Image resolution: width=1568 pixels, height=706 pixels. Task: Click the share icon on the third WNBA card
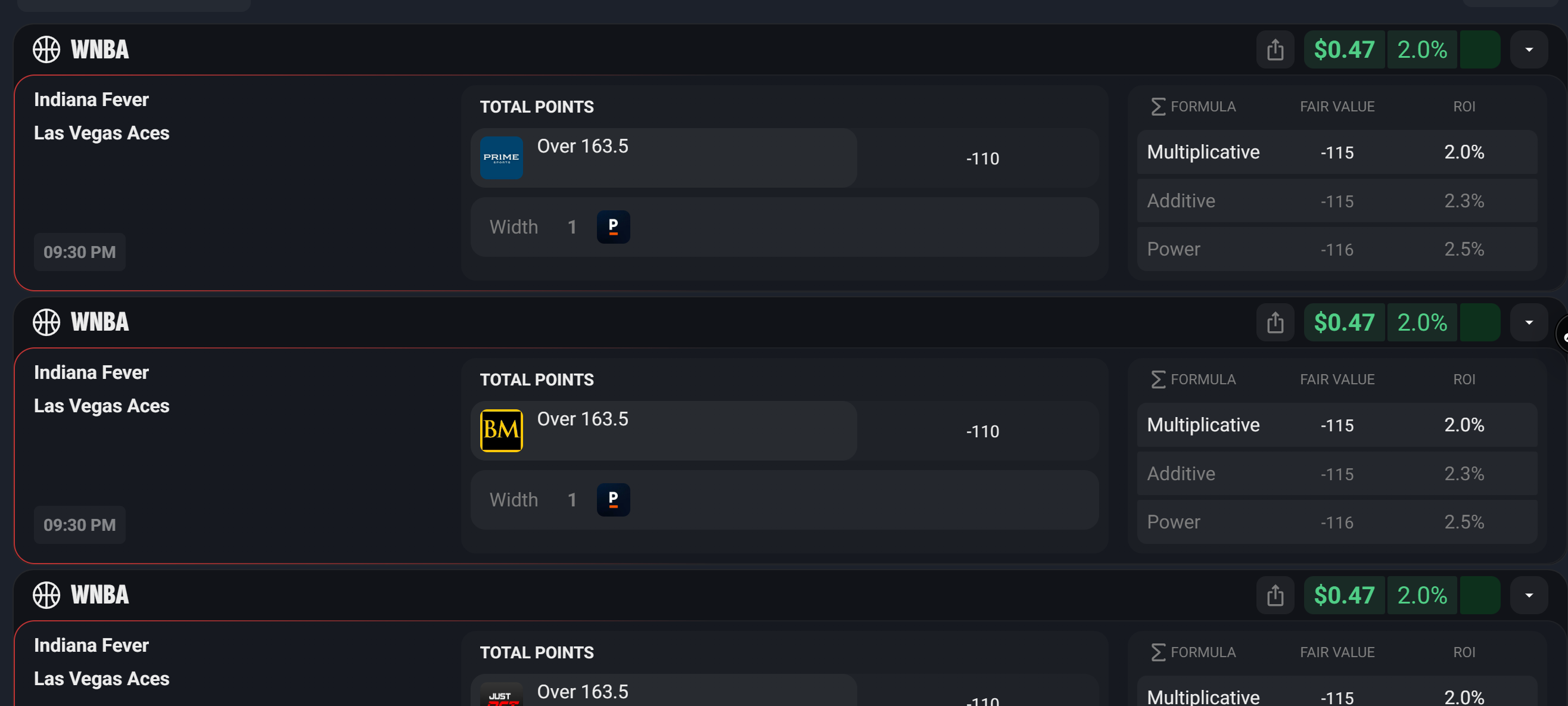tap(1275, 595)
